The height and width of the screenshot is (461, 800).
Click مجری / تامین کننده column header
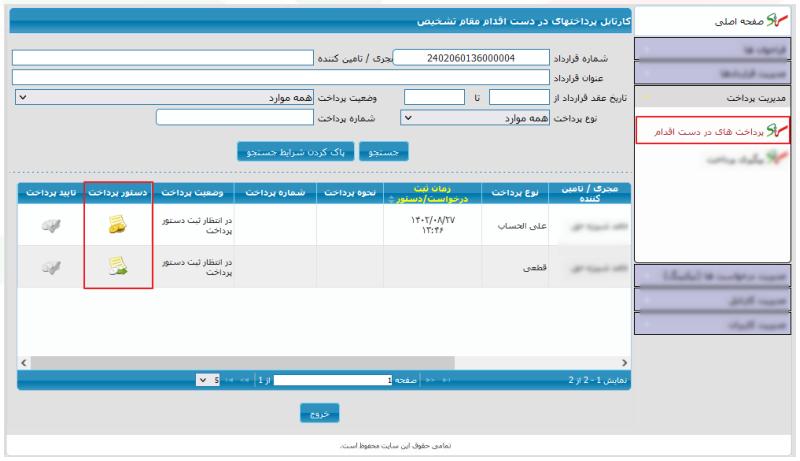tap(589, 193)
